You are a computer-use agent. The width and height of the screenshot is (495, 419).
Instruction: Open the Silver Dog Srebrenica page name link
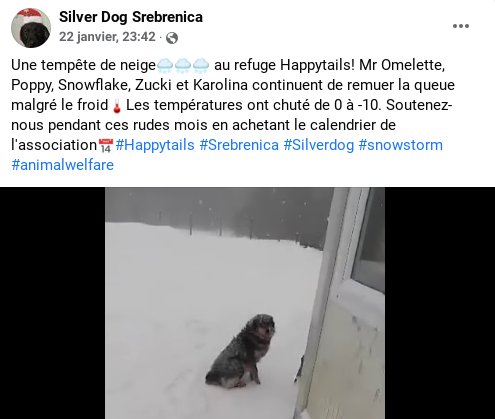[x=131, y=17]
